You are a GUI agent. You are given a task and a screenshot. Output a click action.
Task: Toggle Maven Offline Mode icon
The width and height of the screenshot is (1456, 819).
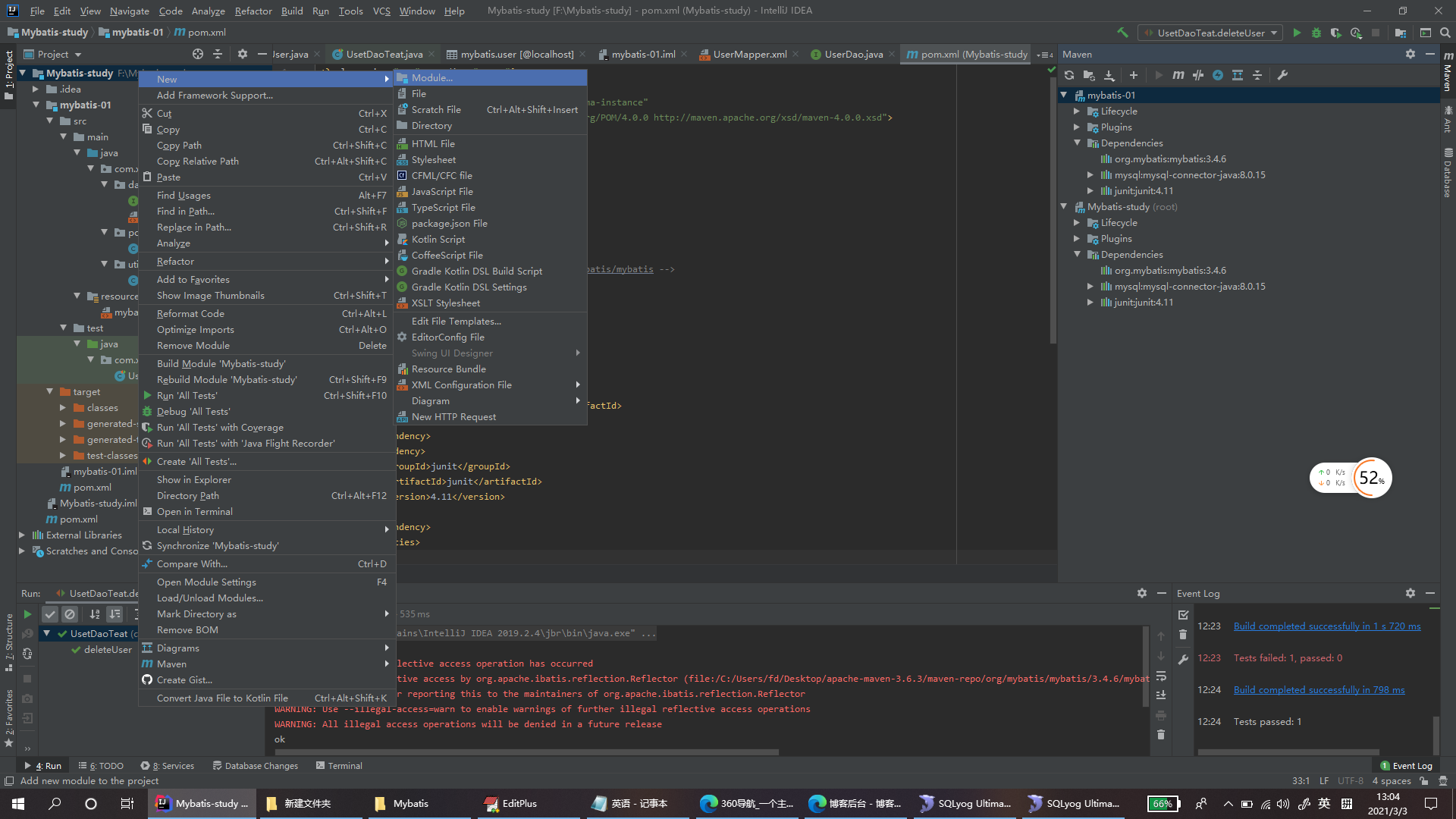pyautogui.click(x=1198, y=75)
